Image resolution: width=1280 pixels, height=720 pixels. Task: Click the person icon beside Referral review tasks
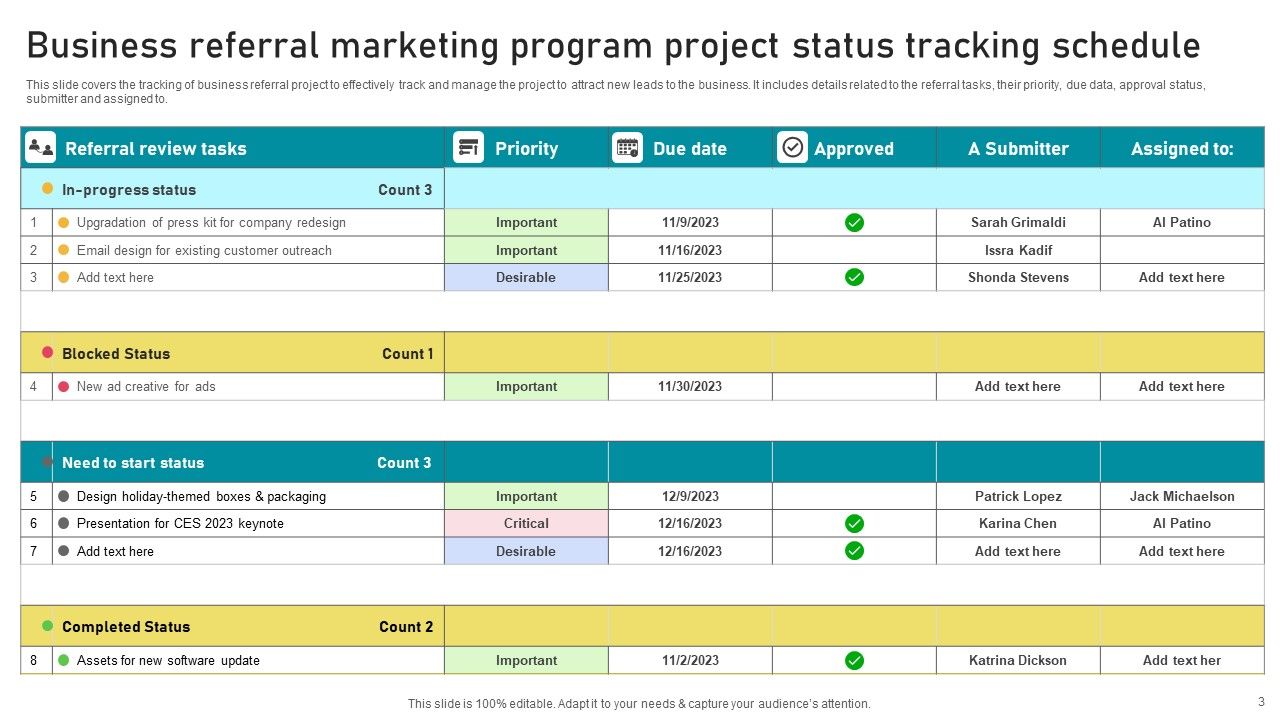[x=39, y=147]
